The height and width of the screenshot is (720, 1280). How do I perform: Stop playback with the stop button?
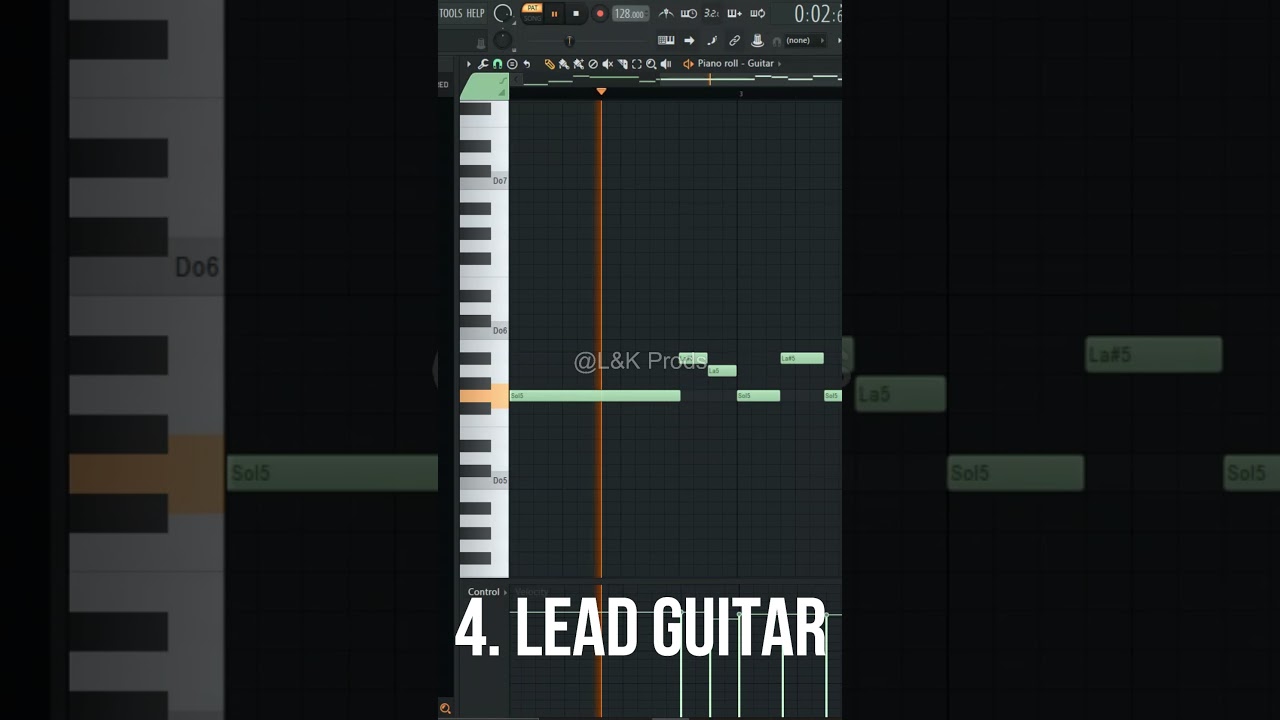click(576, 14)
